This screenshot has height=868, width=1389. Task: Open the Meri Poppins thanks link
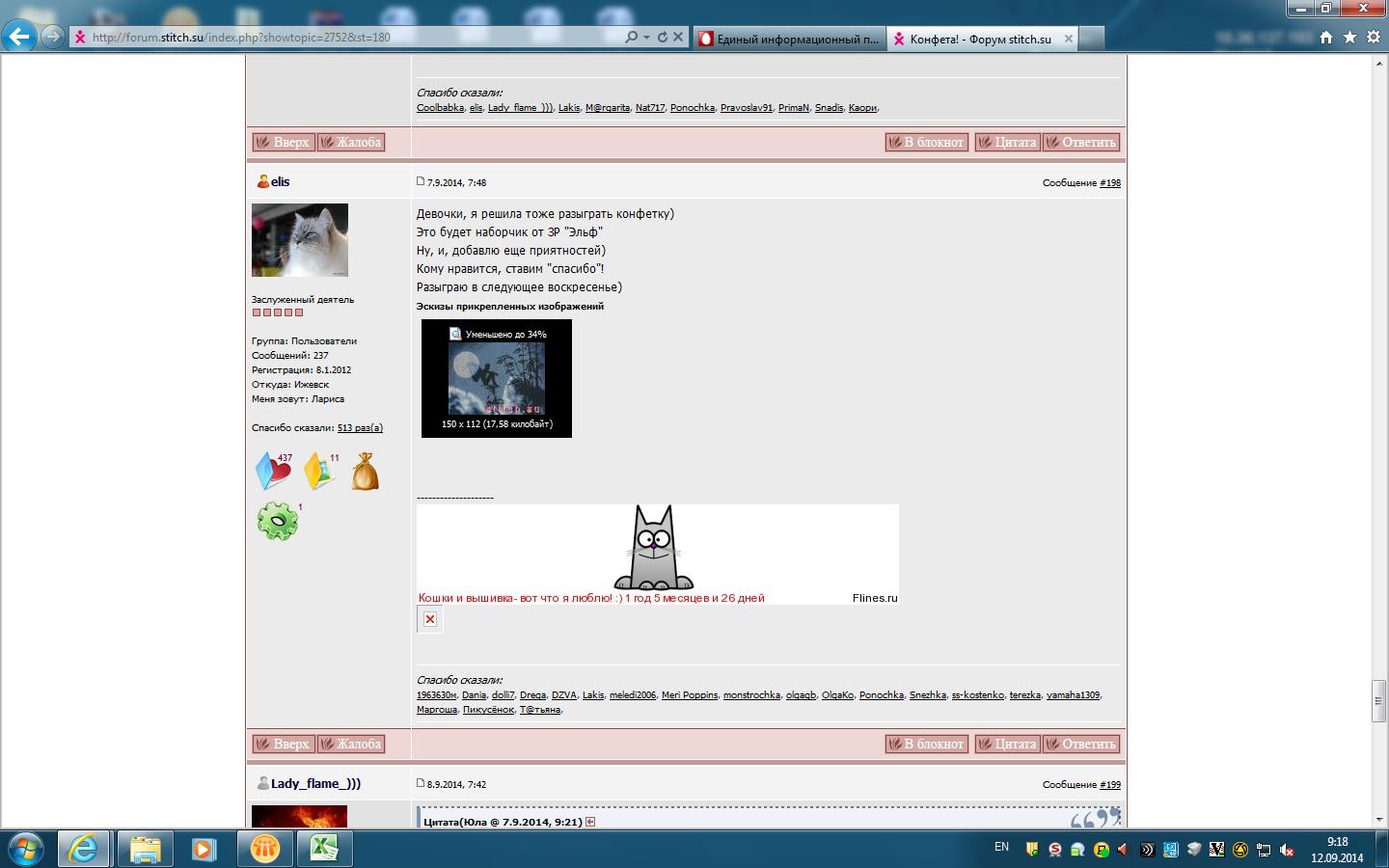(x=689, y=695)
